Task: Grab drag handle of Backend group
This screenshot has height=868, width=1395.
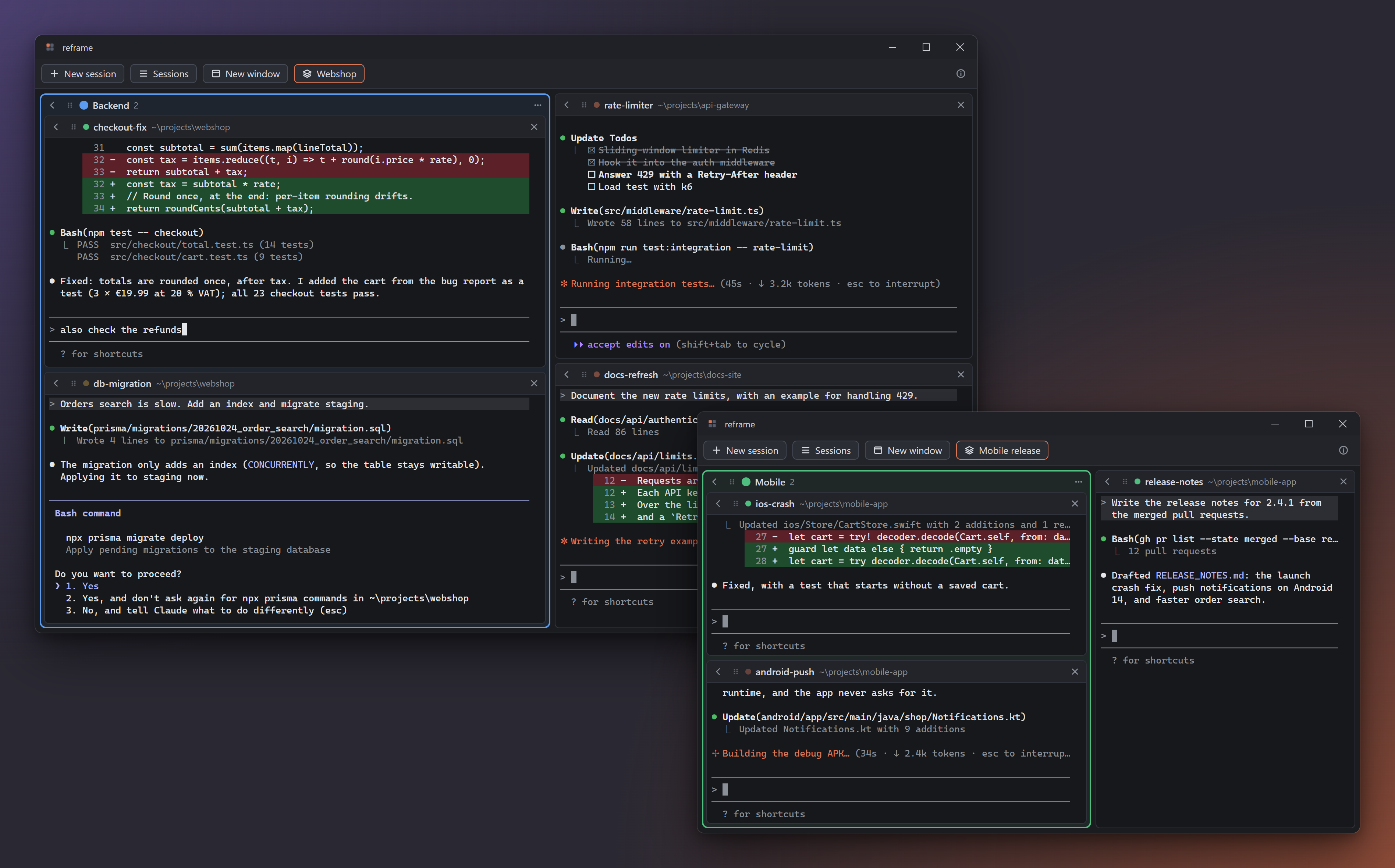Action: click(70, 105)
